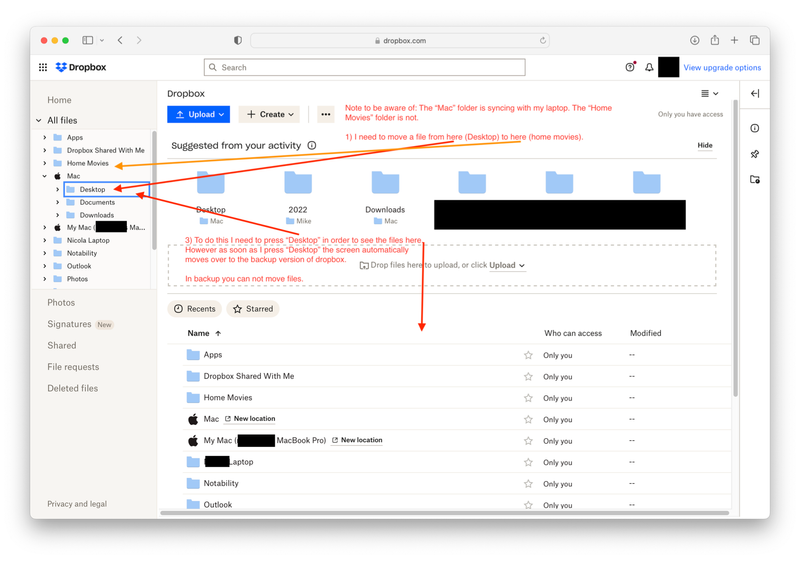The height and width of the screenshot is (565, 800).
Task: Open Shared in left navigation
Action: (62, 346)
